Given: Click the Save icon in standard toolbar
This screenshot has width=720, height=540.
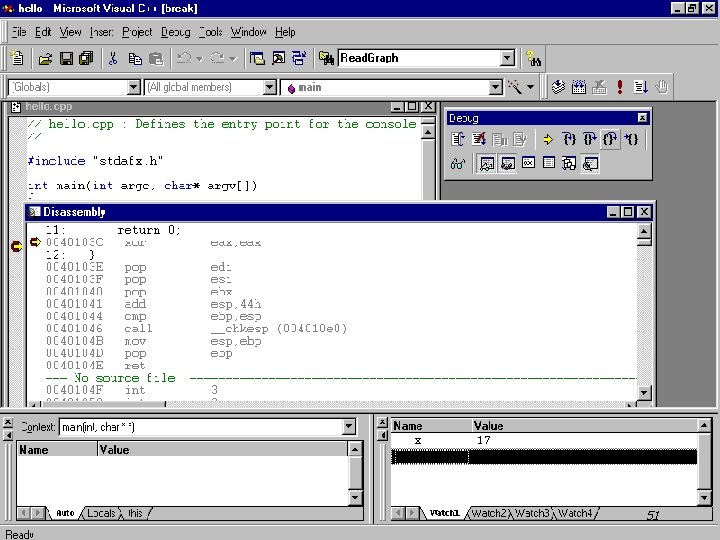Looking at the screenshot, I should tap(66, 58).
